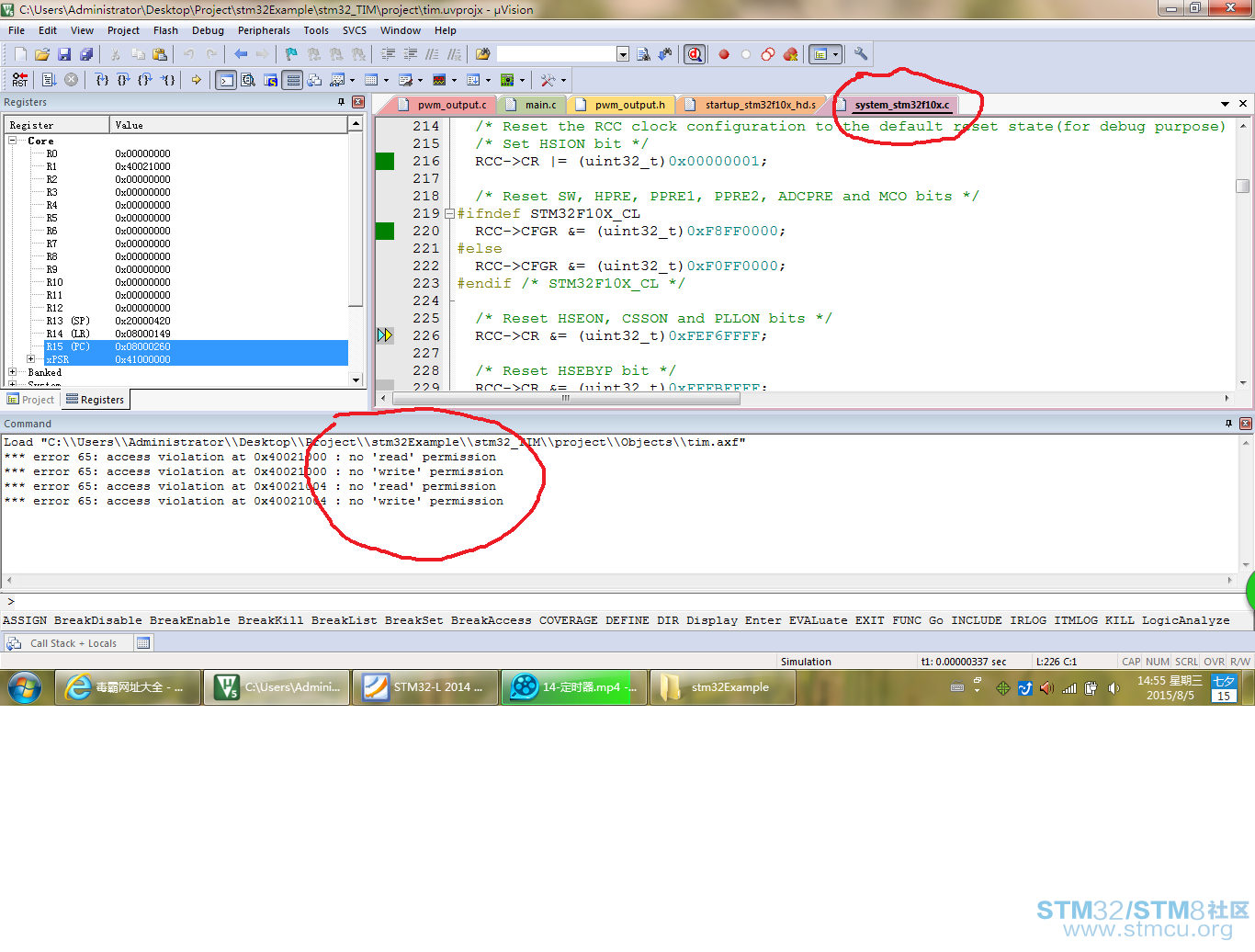The width and height of the screenshot is (1255, 952).
Task: Step into the next line
Action: click(x=102, y=80)
